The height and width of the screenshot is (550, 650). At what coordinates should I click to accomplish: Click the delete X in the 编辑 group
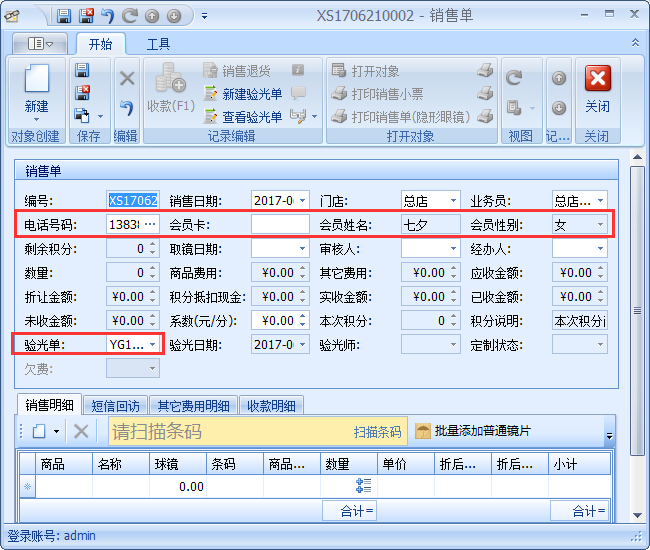click(127, 78)
